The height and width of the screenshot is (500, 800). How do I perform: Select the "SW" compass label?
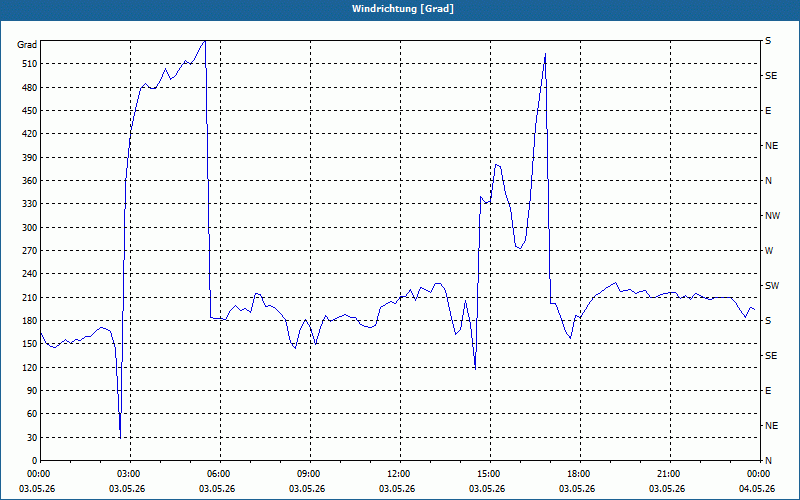tap(772, 286)
